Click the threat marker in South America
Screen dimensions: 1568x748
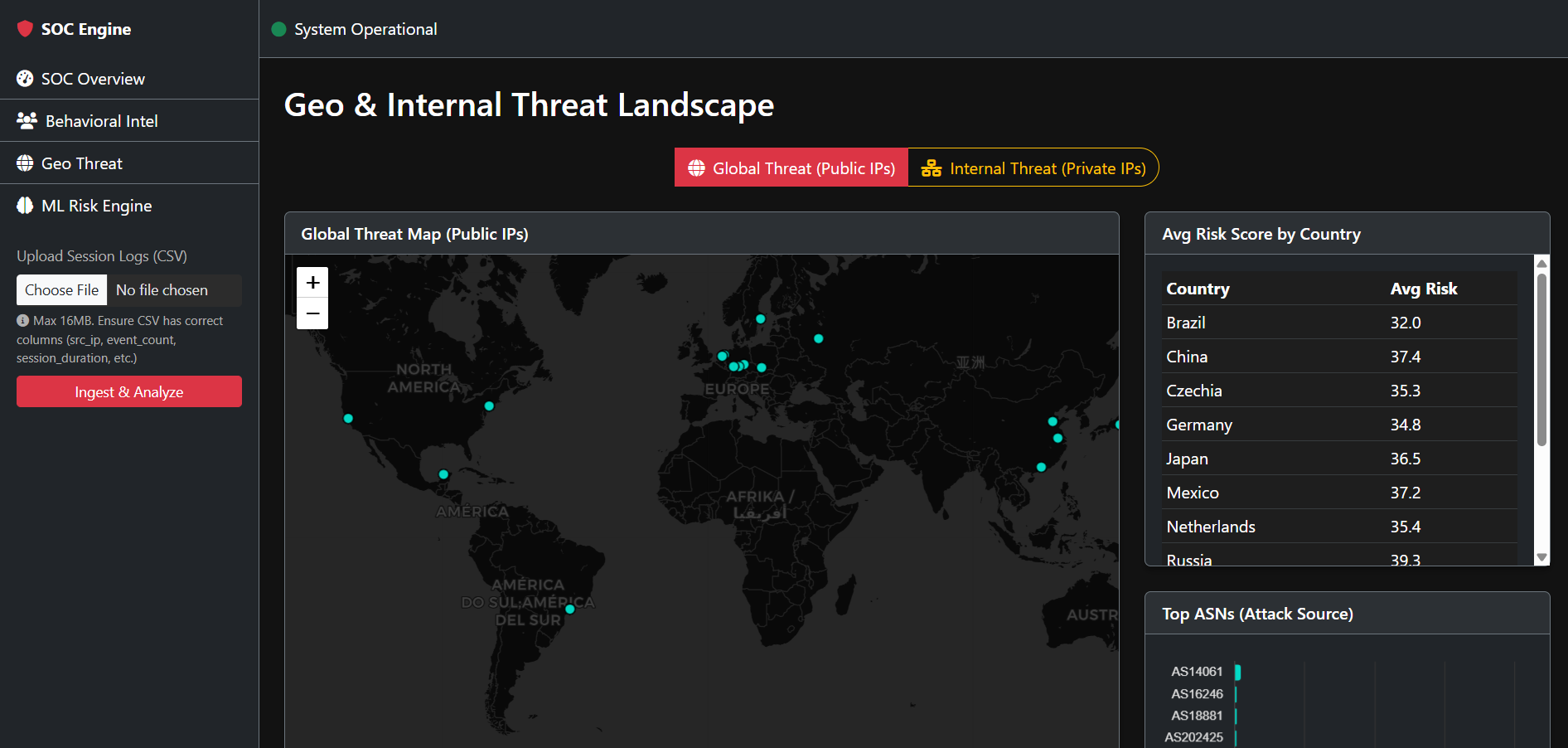click(x=570, y=610)
